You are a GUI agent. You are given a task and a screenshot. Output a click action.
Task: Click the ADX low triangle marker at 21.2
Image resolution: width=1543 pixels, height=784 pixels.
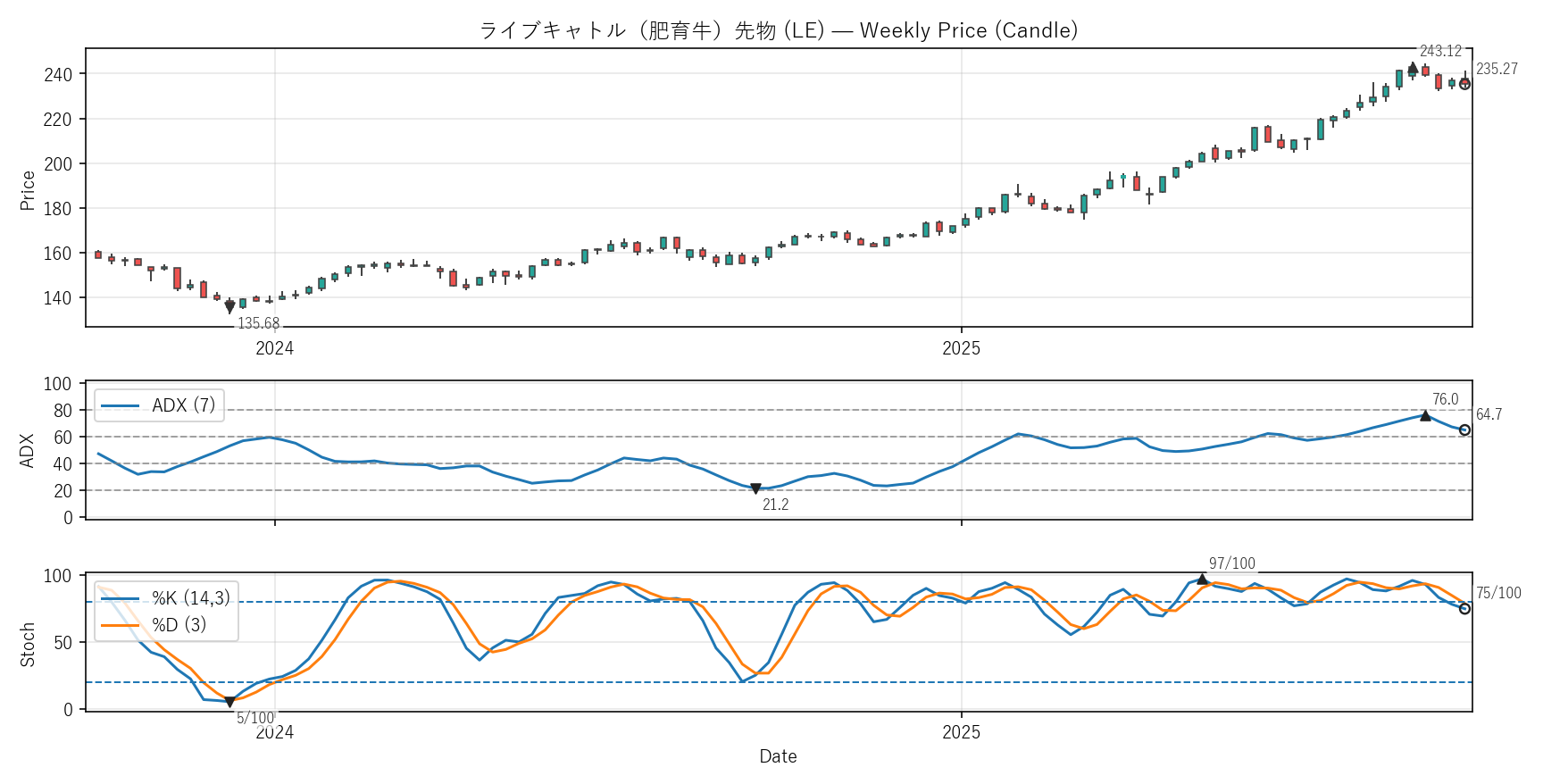point(755,489)
